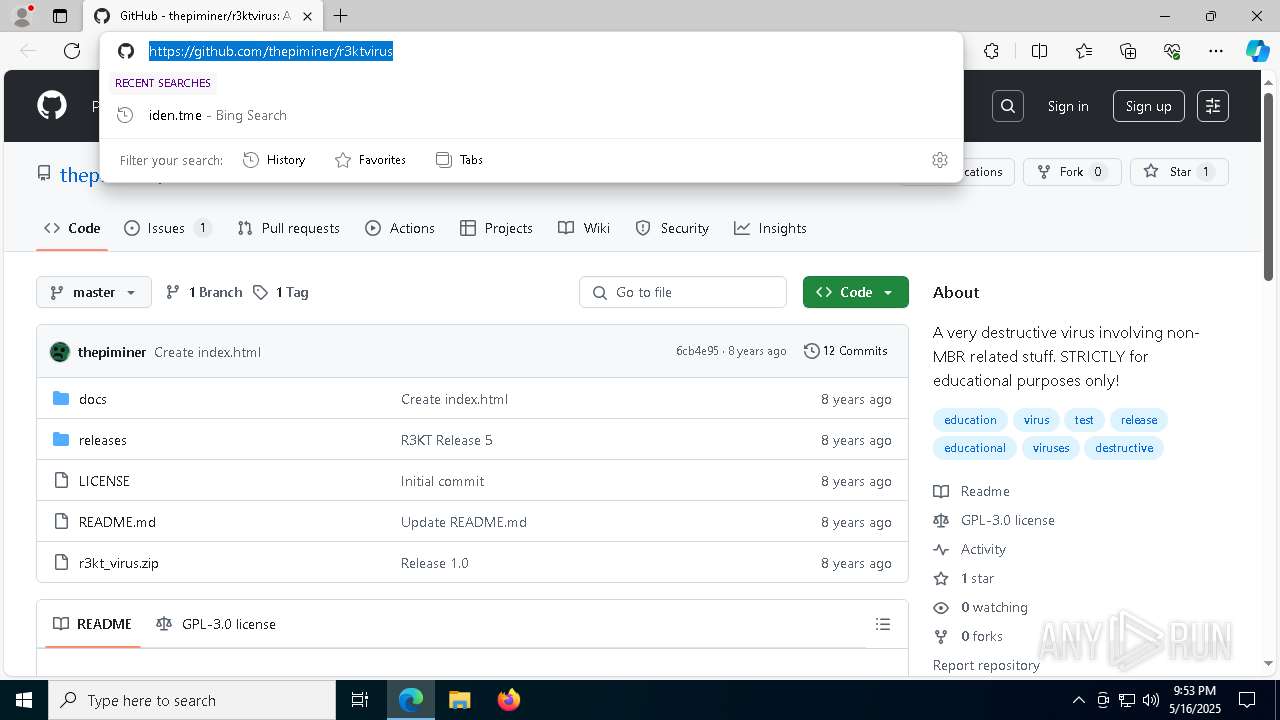Open a new browser tab

click(341, 16)
